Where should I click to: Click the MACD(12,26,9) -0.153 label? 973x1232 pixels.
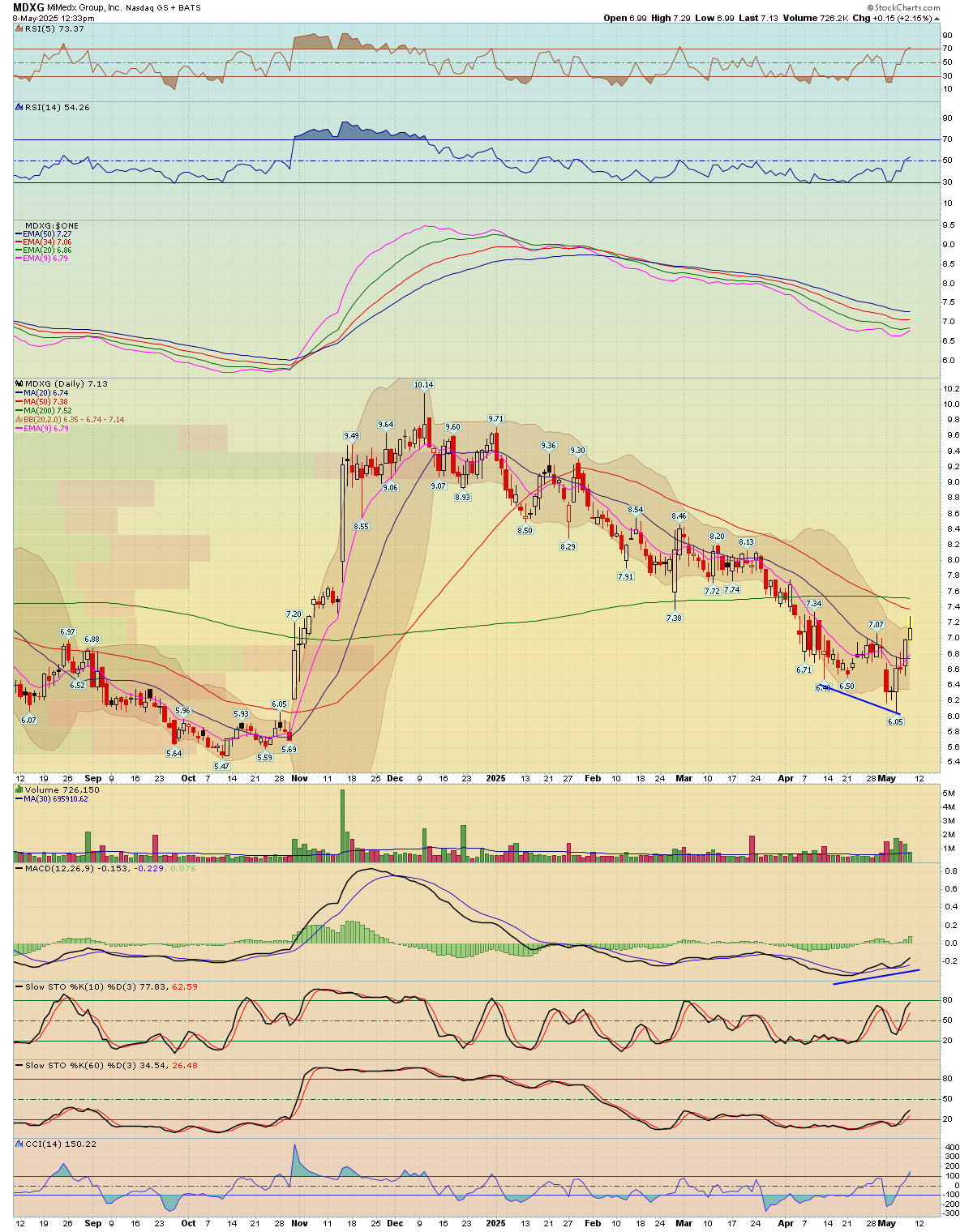(77, 868)
